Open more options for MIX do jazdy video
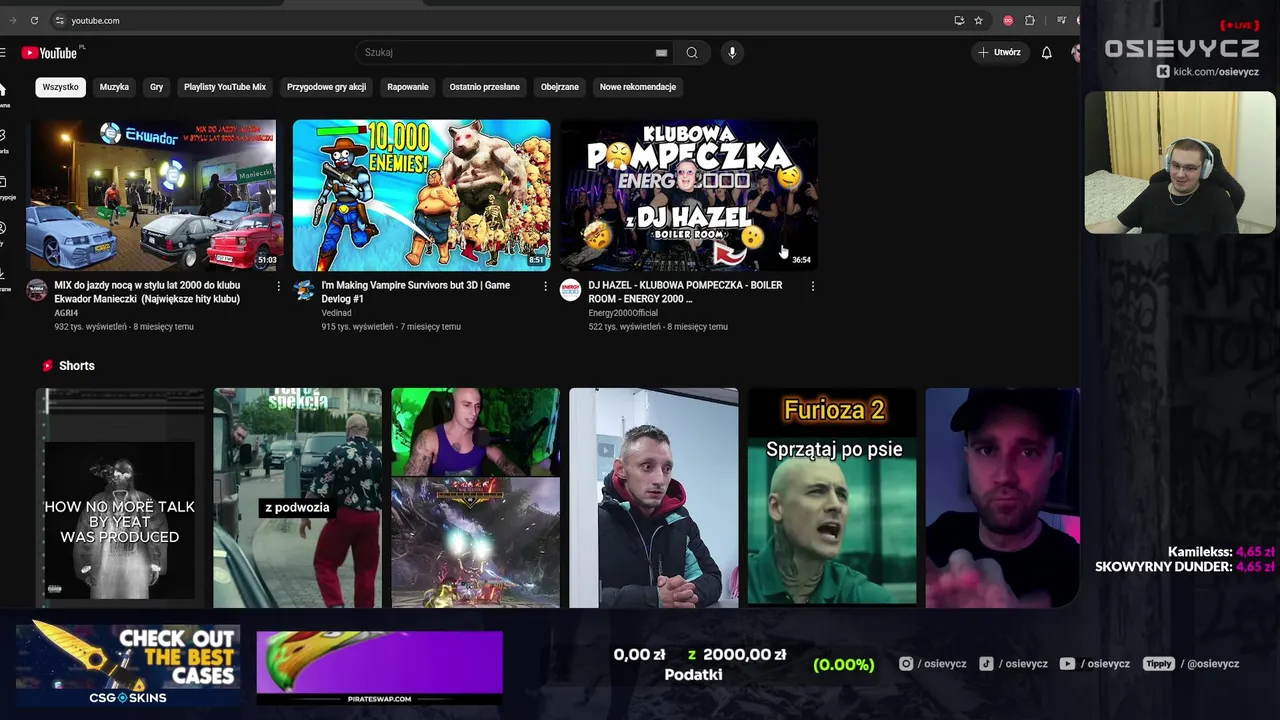Screen dimensions: 1280x720 click(278, 286)
